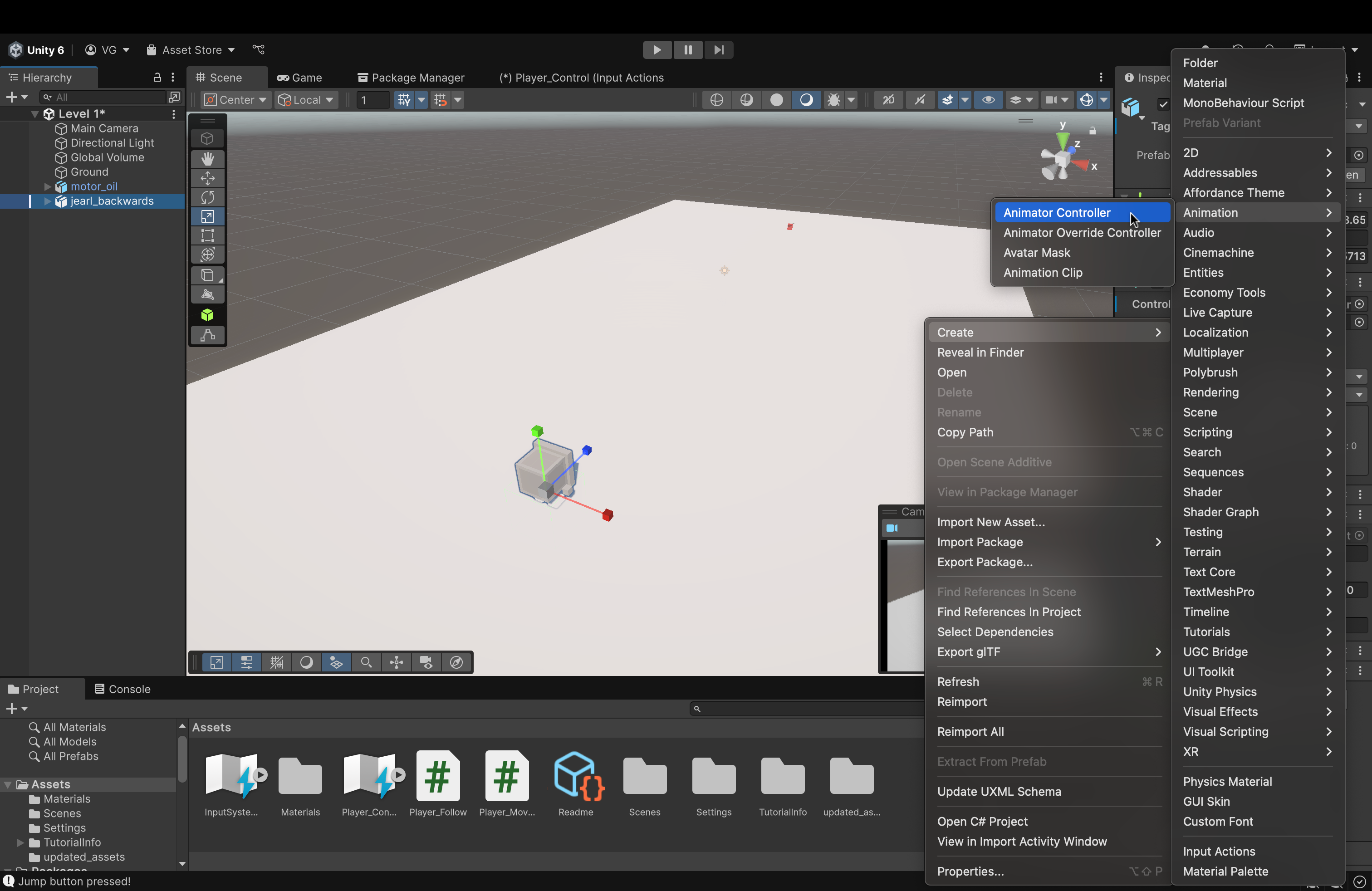Switch to the Console tab
Viewport: 1372px width, 891px height.
click(123, 689)
